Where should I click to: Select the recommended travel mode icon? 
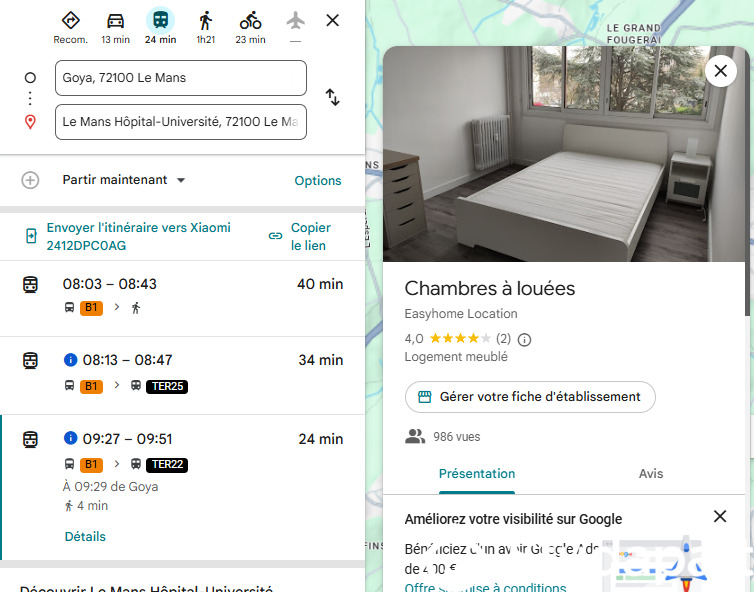pos(70,21)
